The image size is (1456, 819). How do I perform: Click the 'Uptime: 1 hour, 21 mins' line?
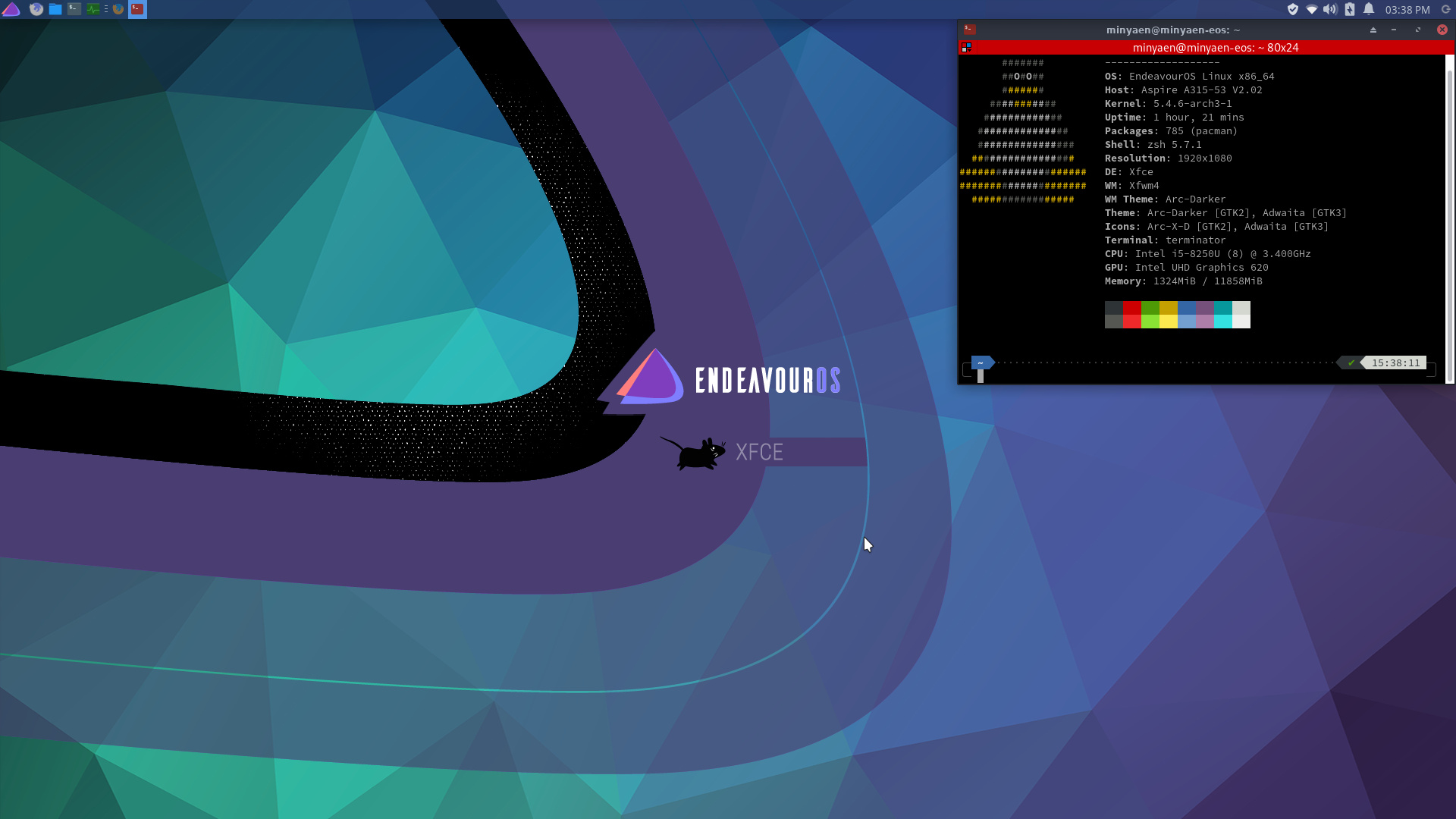tap(1174, 118)
